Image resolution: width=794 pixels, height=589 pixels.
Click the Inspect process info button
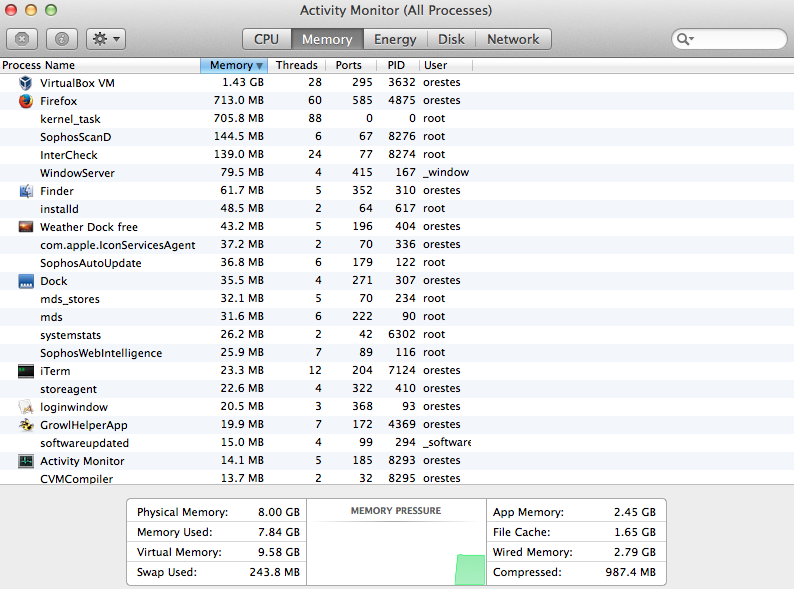tap(62, 39)
